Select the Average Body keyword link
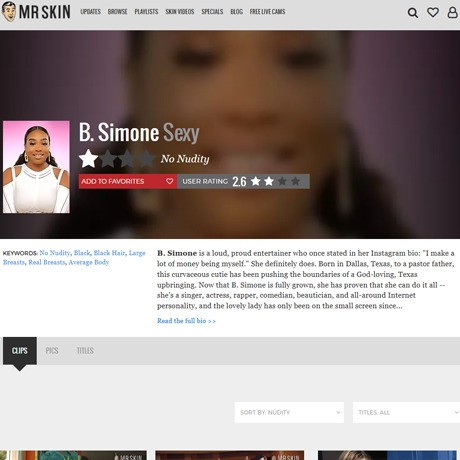 tap(89, 262)
